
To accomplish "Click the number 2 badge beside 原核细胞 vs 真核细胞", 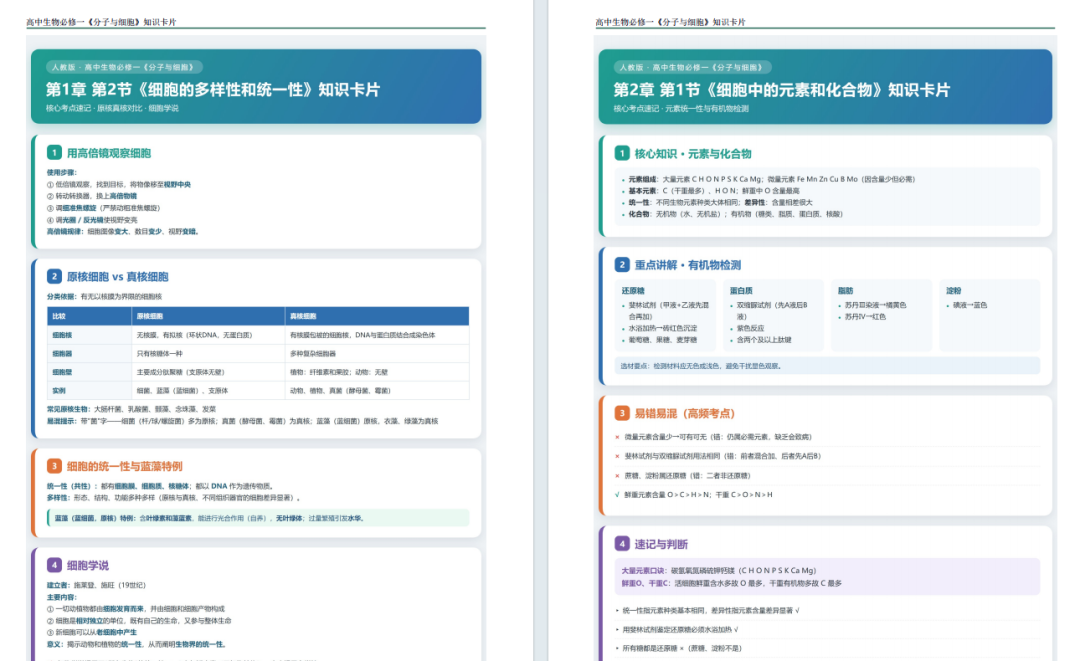I will (54, 276).
